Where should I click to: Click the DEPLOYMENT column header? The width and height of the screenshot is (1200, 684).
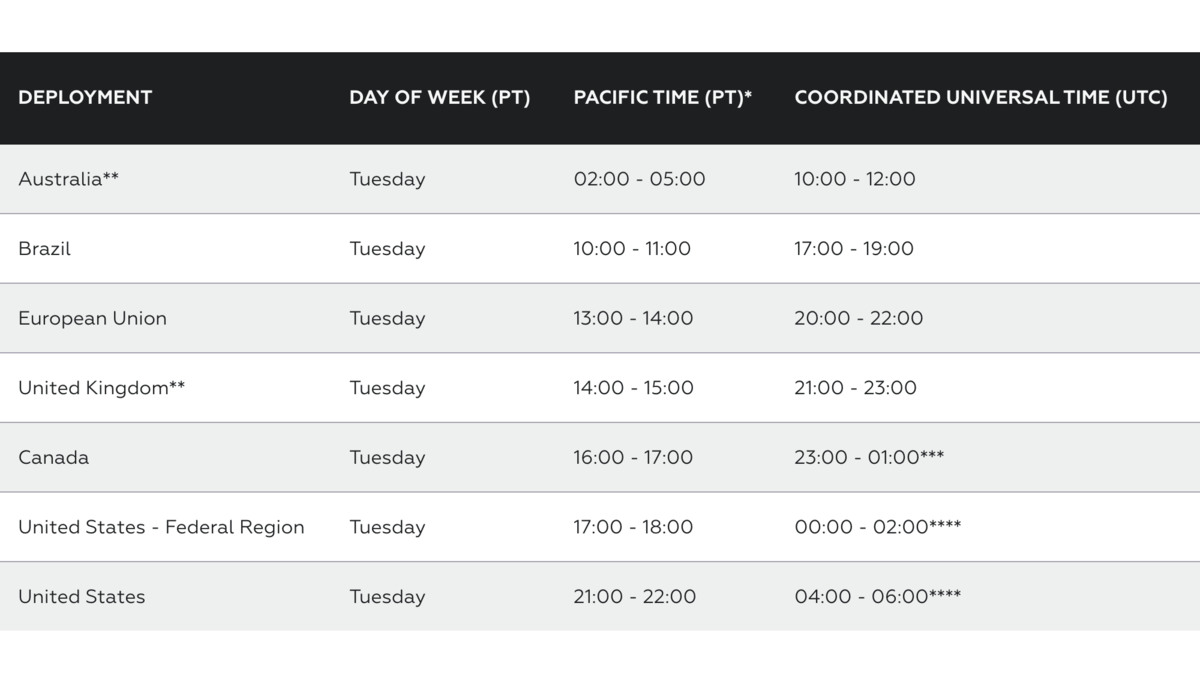pyautogui.click(x=85, y=98)
